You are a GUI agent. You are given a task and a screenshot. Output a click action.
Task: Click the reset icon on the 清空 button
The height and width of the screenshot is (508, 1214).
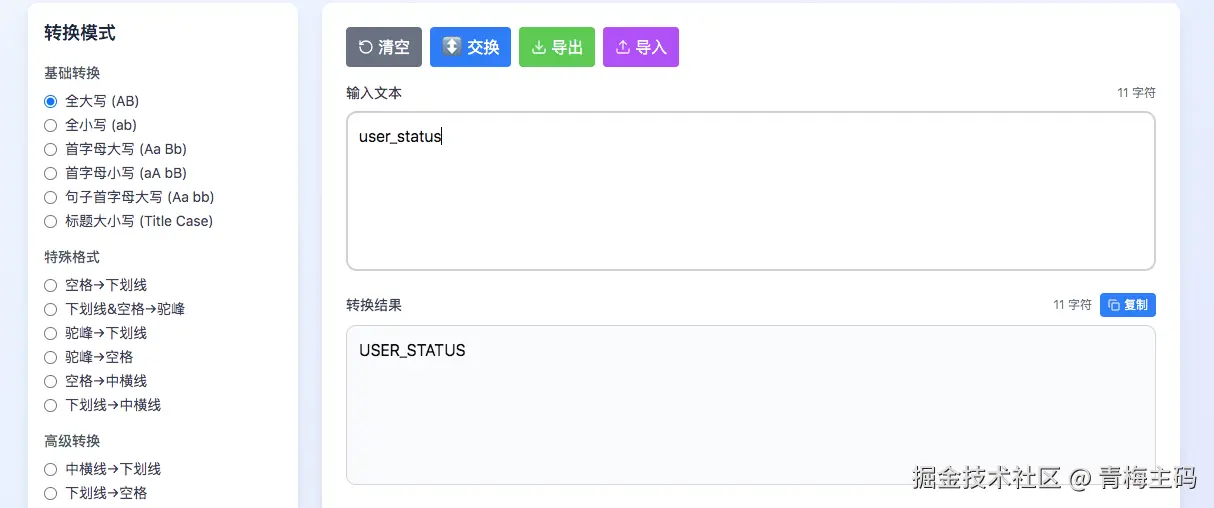(x=365, y=47)
